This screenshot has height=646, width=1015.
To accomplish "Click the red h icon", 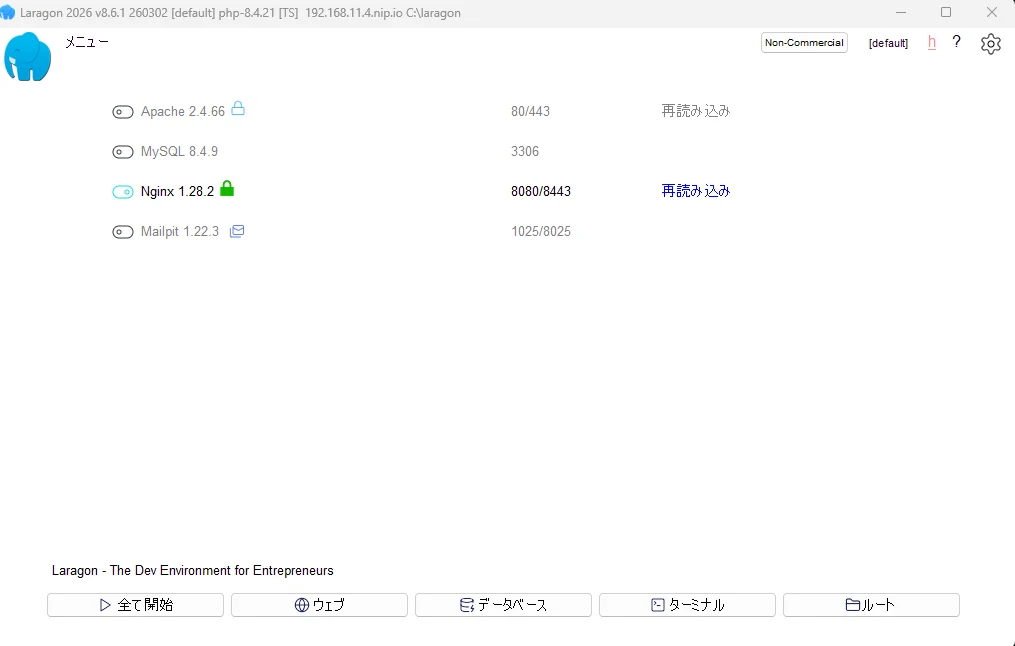I will point(931,43).
